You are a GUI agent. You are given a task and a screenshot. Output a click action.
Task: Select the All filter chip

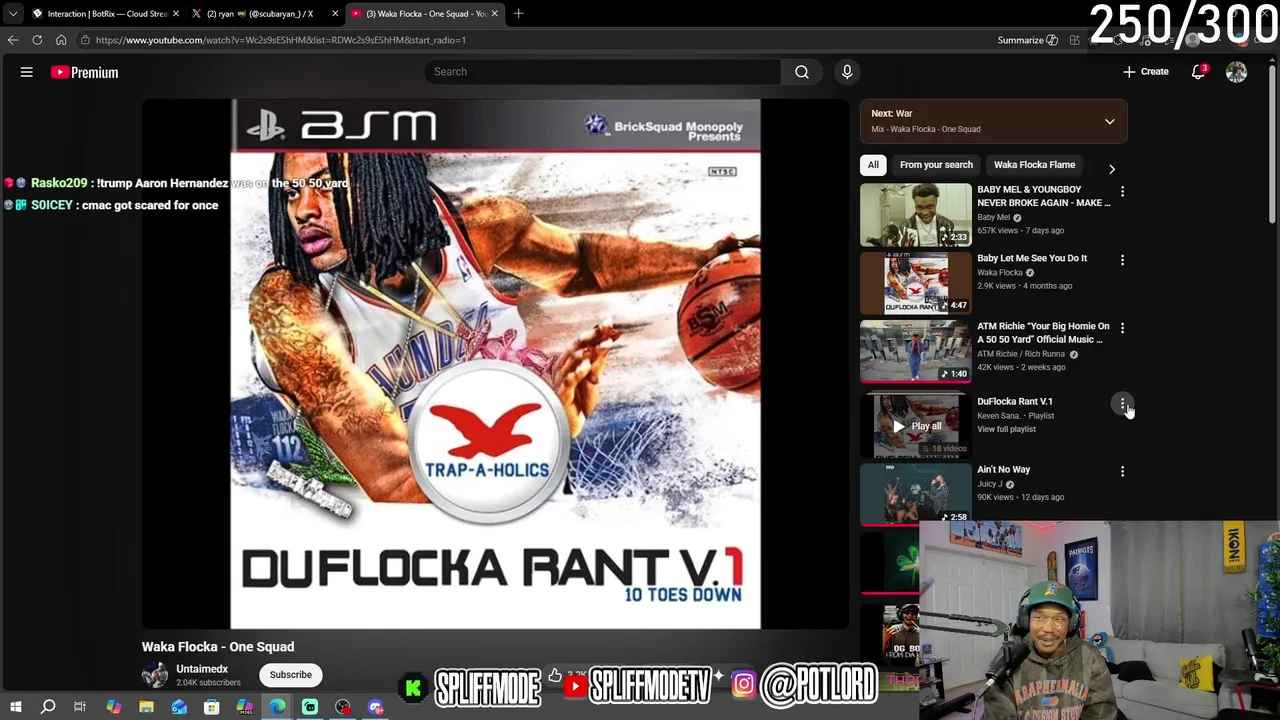point(873,165)
